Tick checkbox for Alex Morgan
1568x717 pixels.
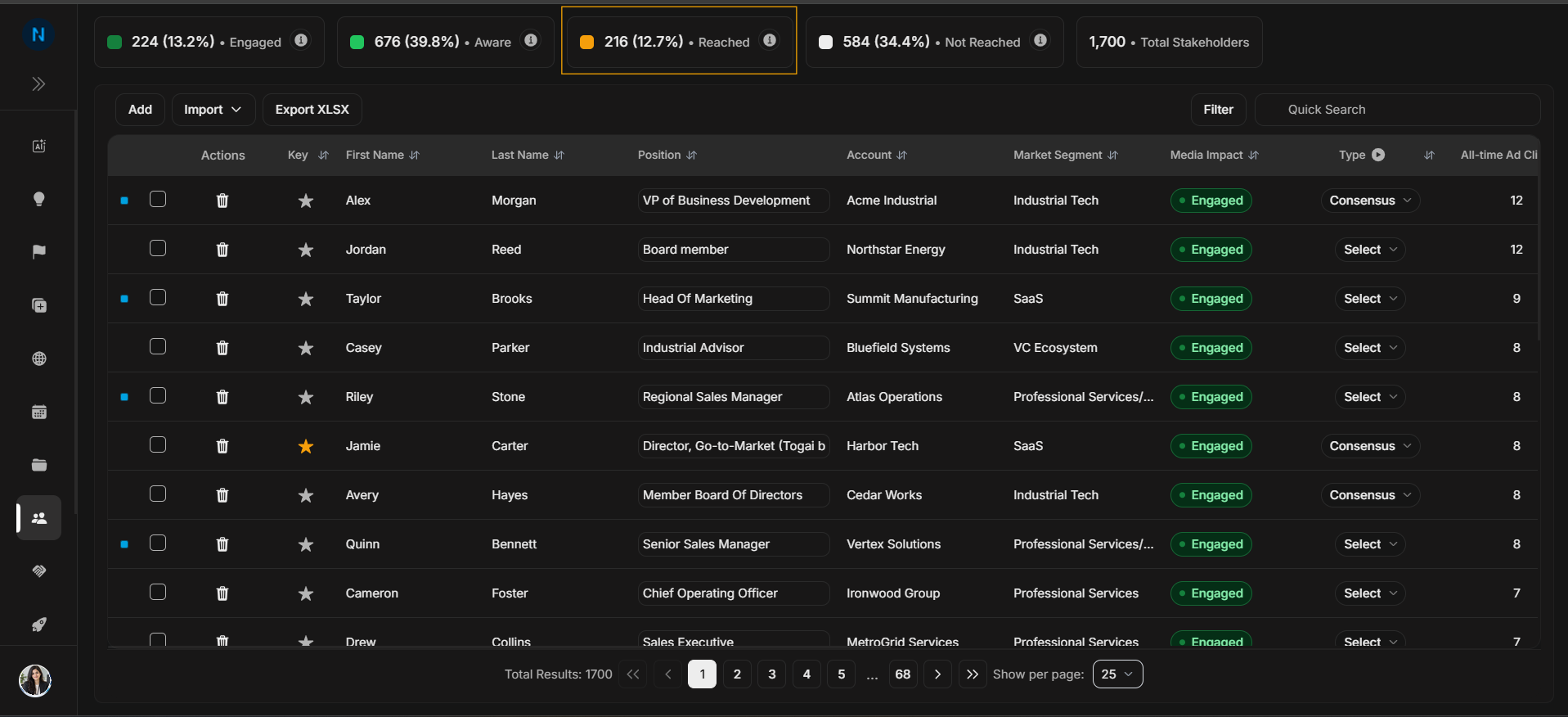158,200
